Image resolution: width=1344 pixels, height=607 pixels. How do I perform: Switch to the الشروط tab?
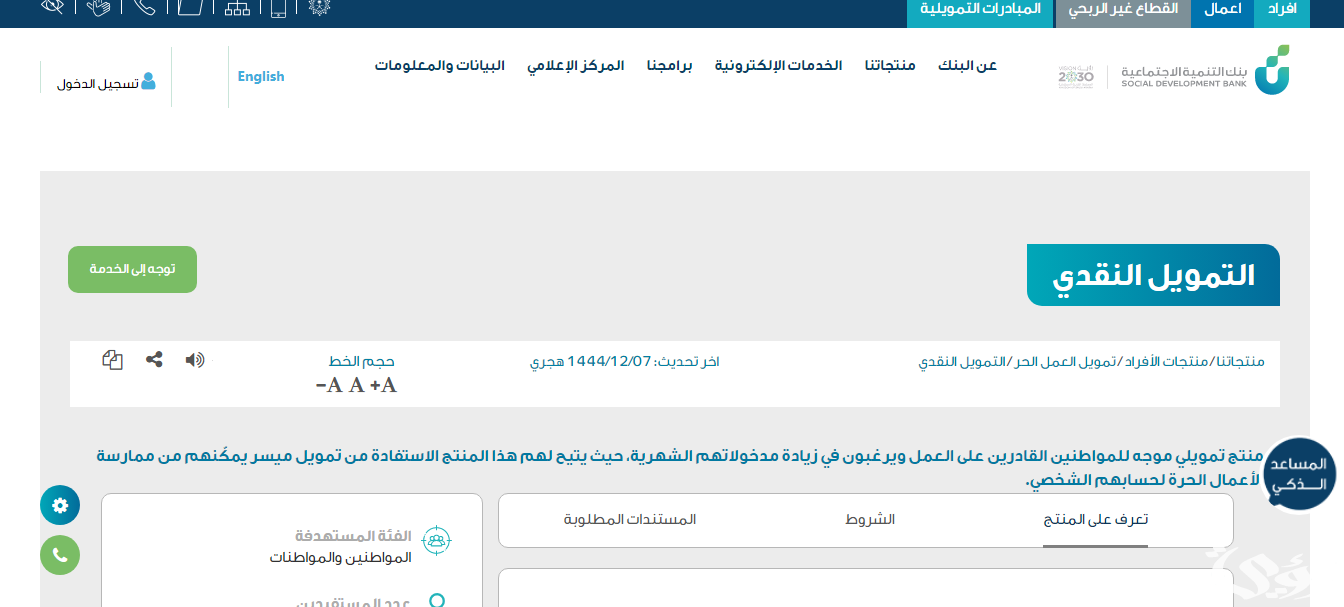coord(870,520)
